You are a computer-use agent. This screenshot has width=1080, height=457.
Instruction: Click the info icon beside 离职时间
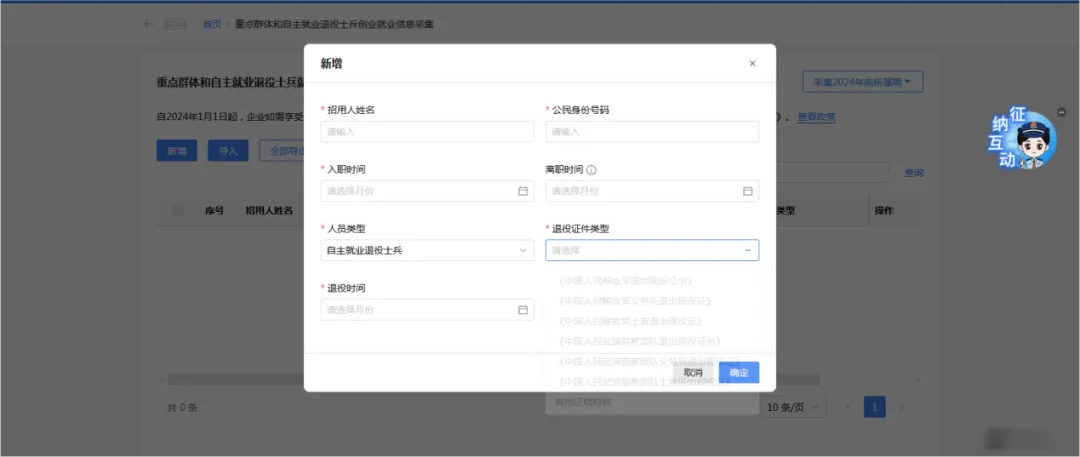(591, 170)
